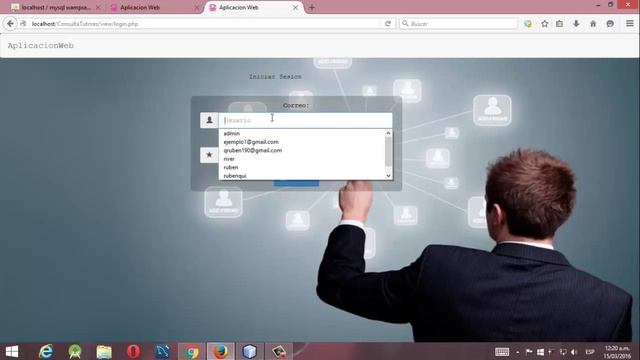Reload the page with the refresh icon
640x360 pixels.
pos(388,24)
